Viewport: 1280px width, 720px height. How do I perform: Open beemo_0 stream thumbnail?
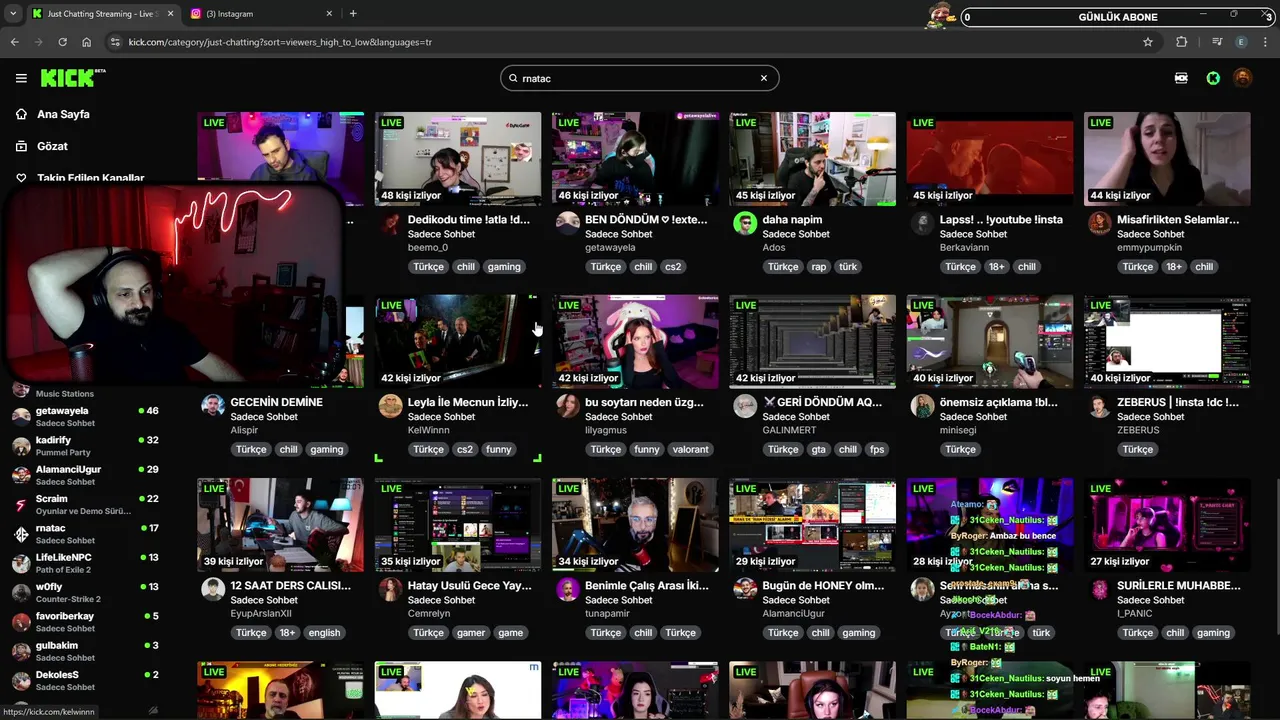pos(458,159)
